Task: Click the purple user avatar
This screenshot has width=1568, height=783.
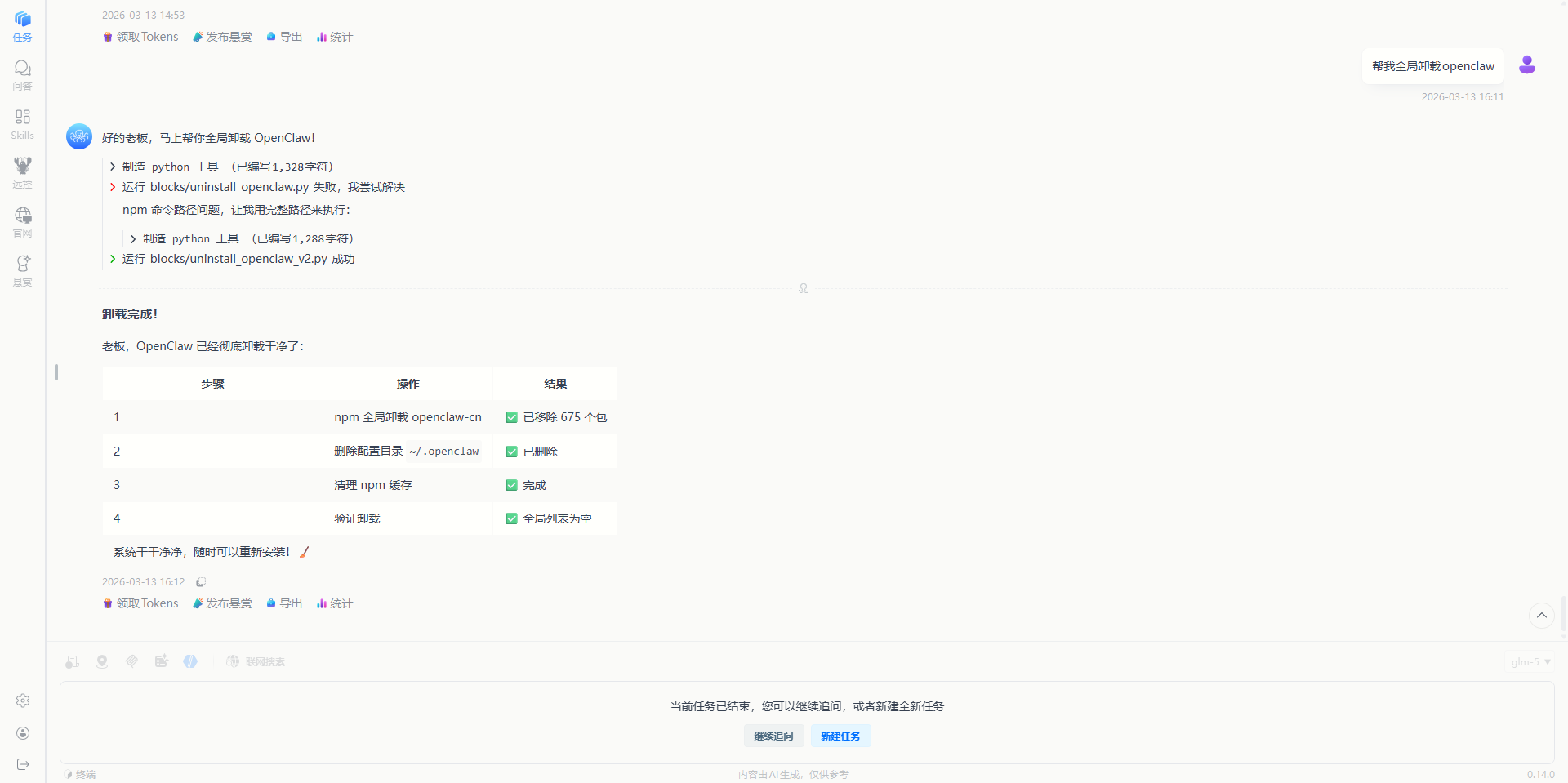Action: (x=1527, y=65)
